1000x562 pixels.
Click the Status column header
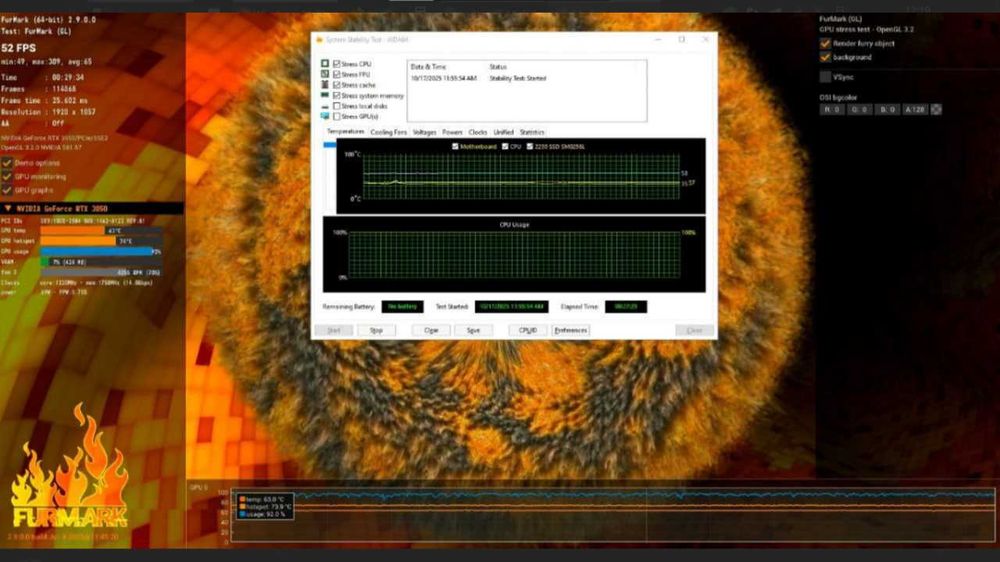pos(498,67)
